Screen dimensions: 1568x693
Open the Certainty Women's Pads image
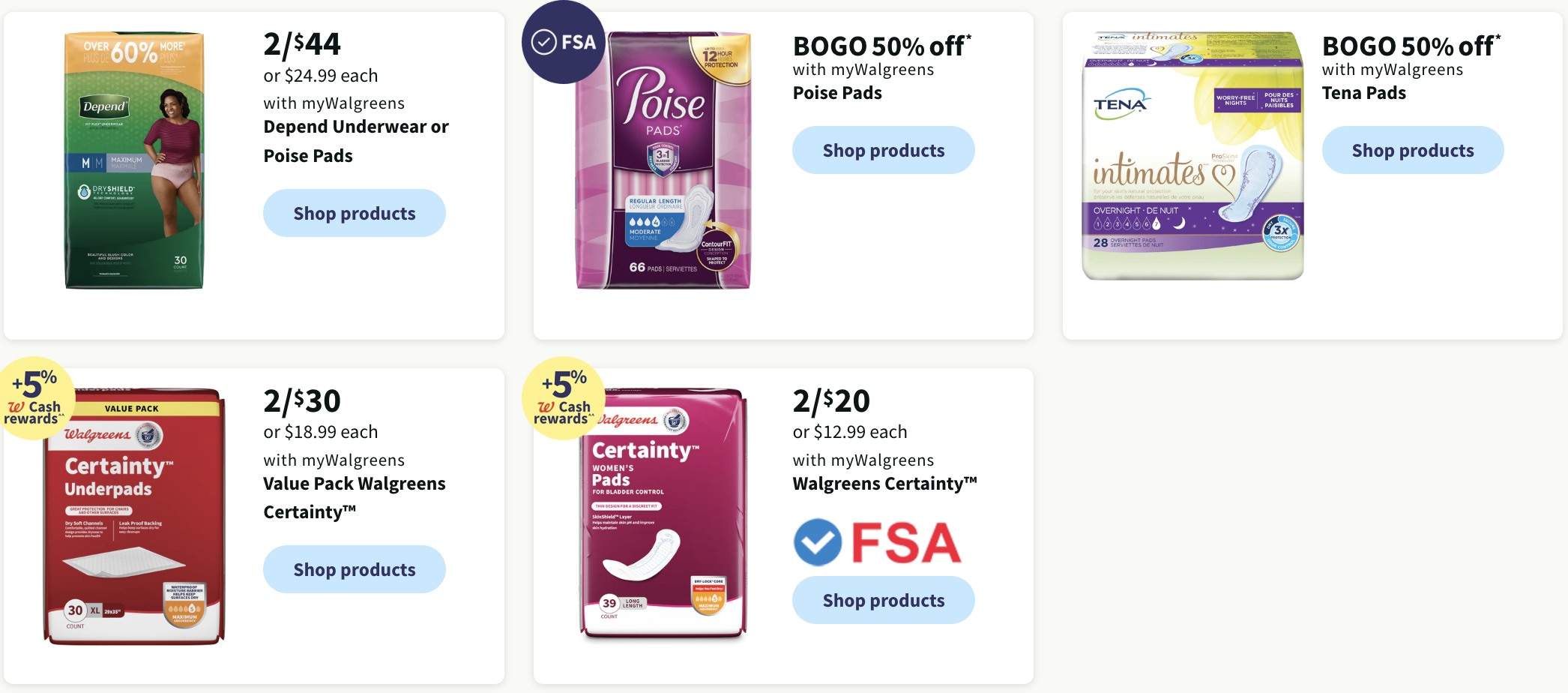click(663, 514)
